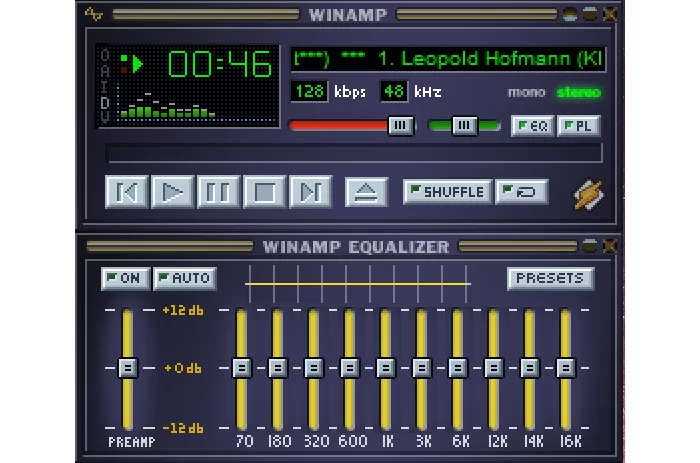Toggle the PL playlist button
The height and width of the screenshot is (463, 700).
point(579,126)
